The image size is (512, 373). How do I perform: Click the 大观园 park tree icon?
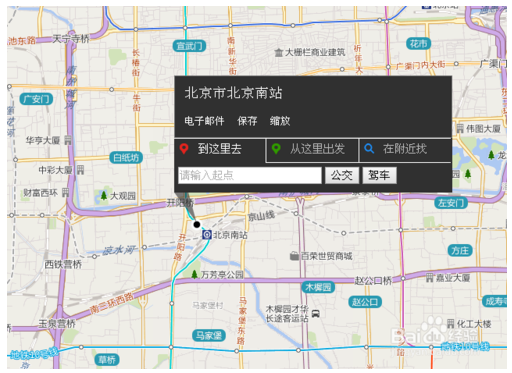[x=104, y=195]
